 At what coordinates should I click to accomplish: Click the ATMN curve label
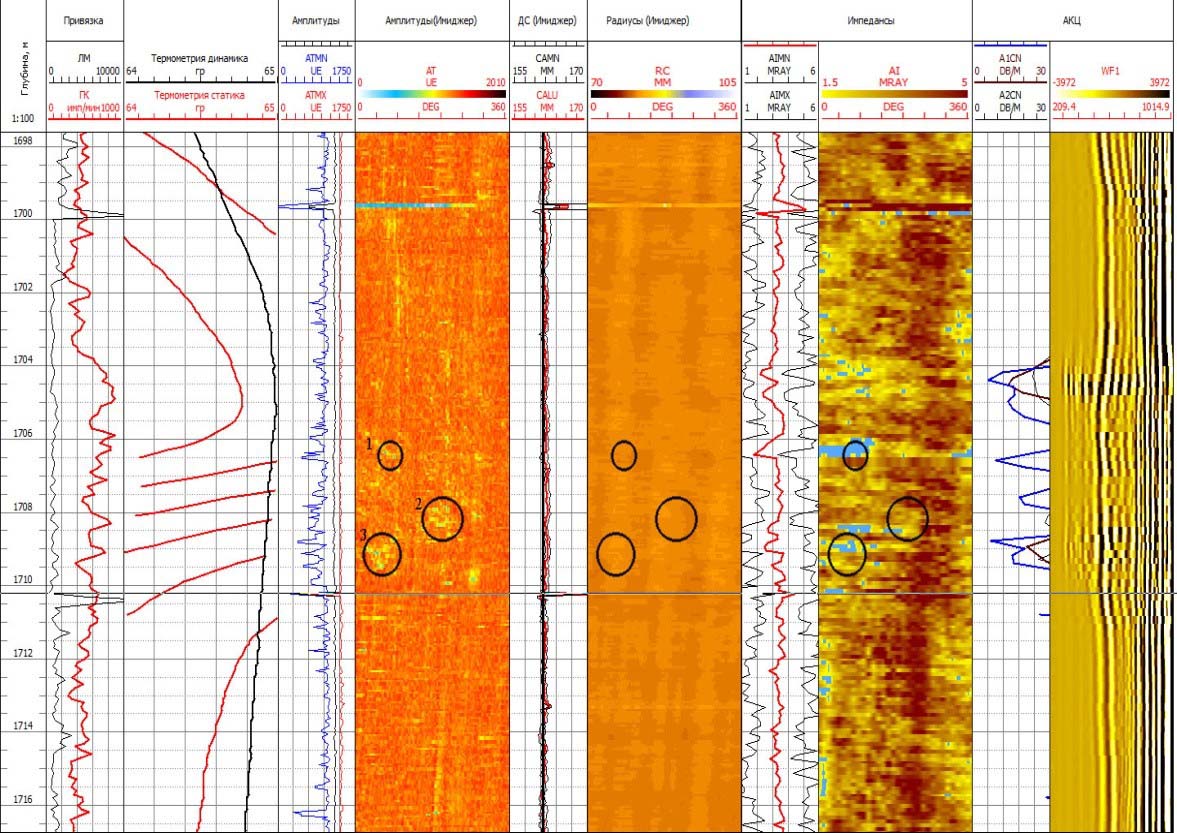click(x=315, y=59)
